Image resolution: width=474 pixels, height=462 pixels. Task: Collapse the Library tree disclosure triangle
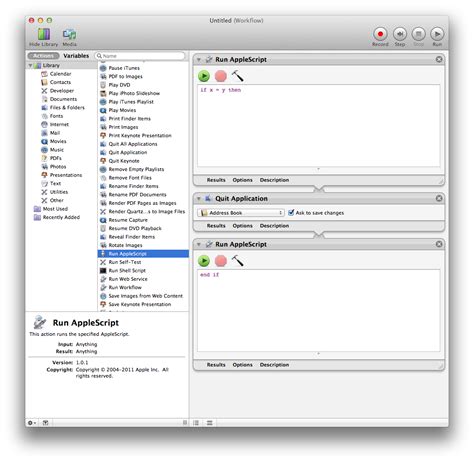pyautogui.click(x=30, y=66)
